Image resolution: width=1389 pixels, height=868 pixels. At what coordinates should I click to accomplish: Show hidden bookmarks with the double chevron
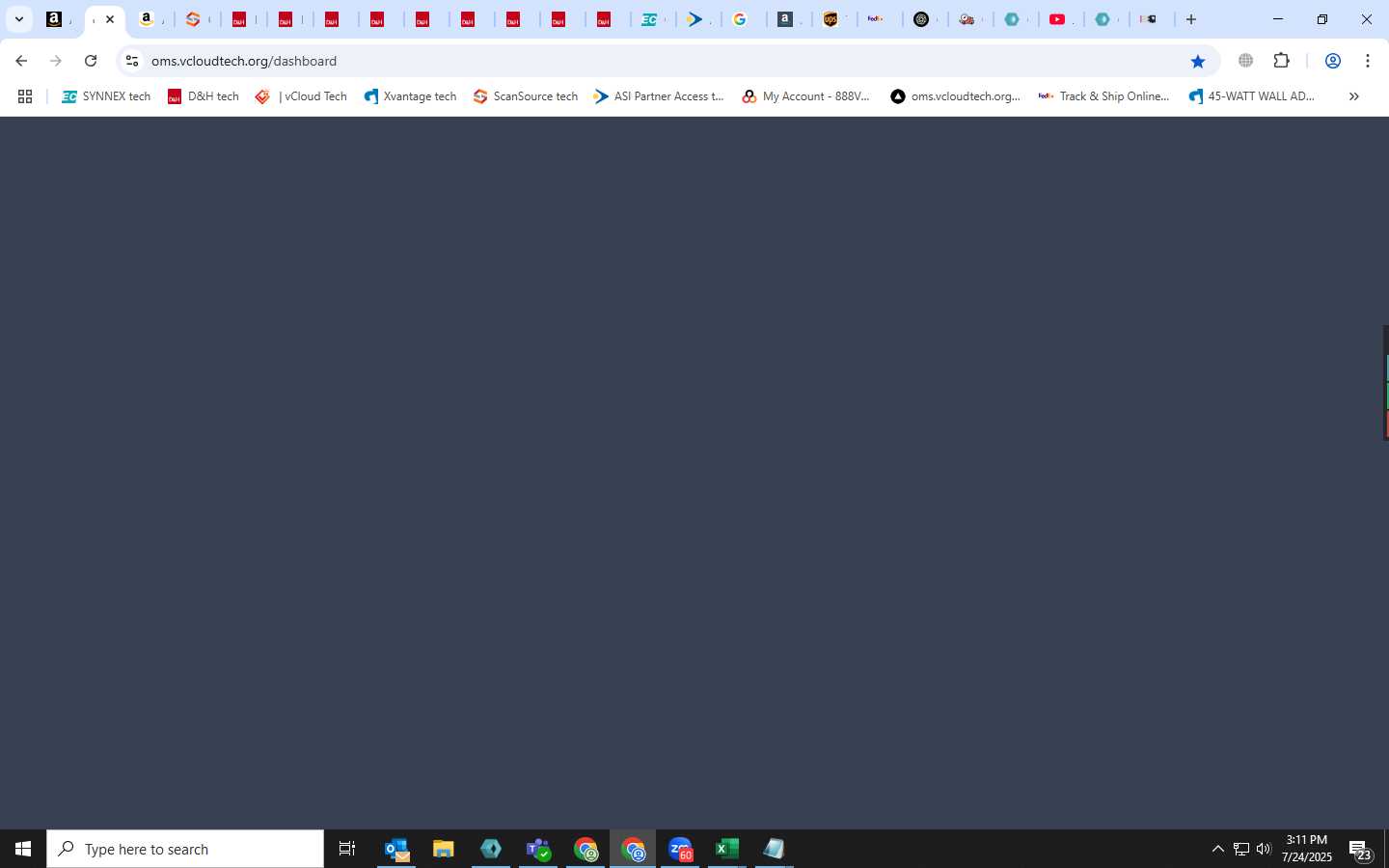coord(1354,96)
